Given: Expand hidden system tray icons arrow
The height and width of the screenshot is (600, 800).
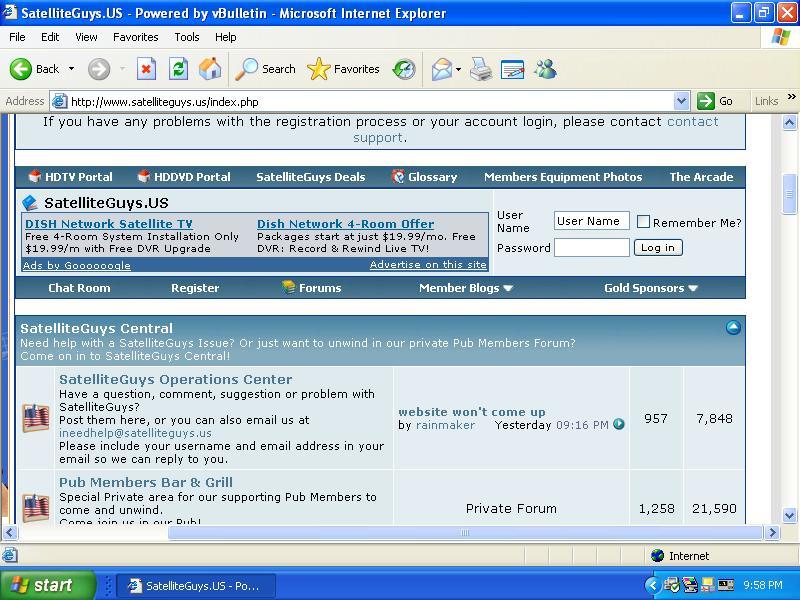Looking at the screenshot, I should tap(652, 585).
